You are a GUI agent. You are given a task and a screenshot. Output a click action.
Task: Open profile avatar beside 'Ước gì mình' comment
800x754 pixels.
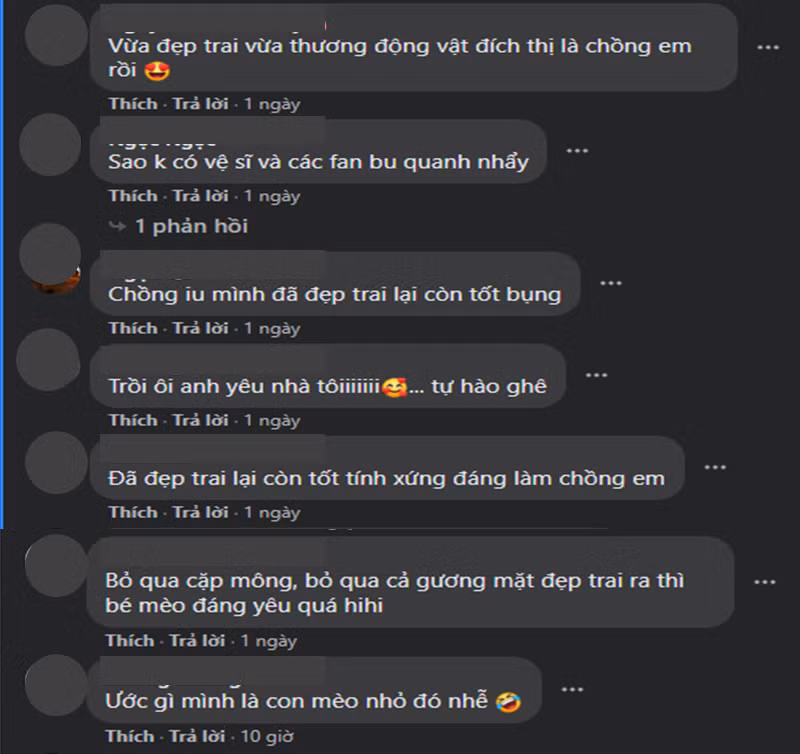pos(56,685)
